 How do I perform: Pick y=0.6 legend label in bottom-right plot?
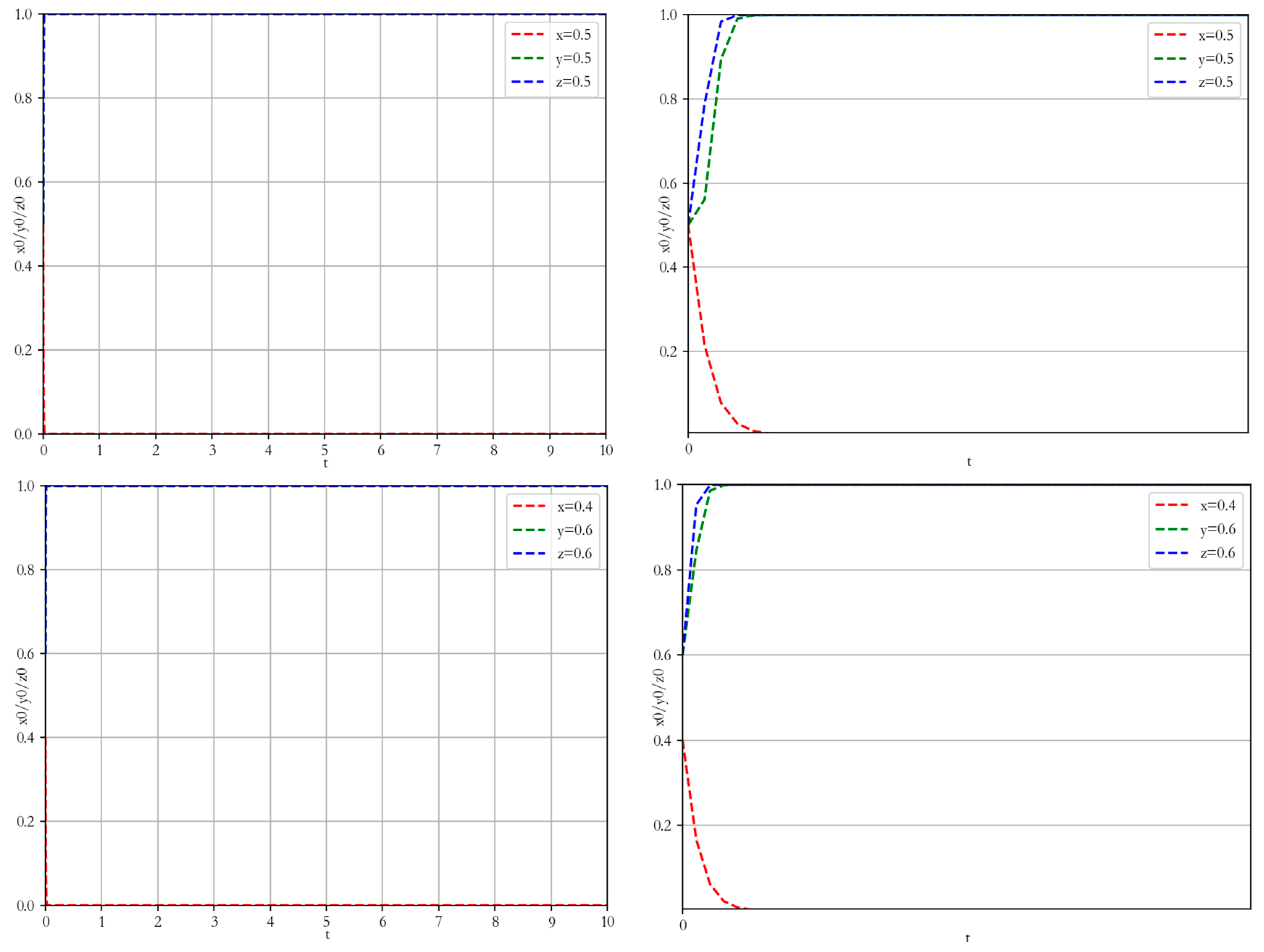click(1218, 529)
